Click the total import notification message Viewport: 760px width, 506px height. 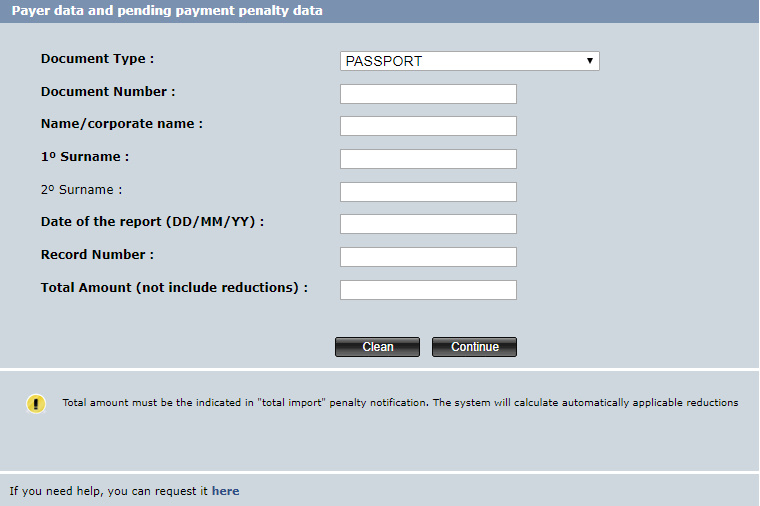[400, 403]
